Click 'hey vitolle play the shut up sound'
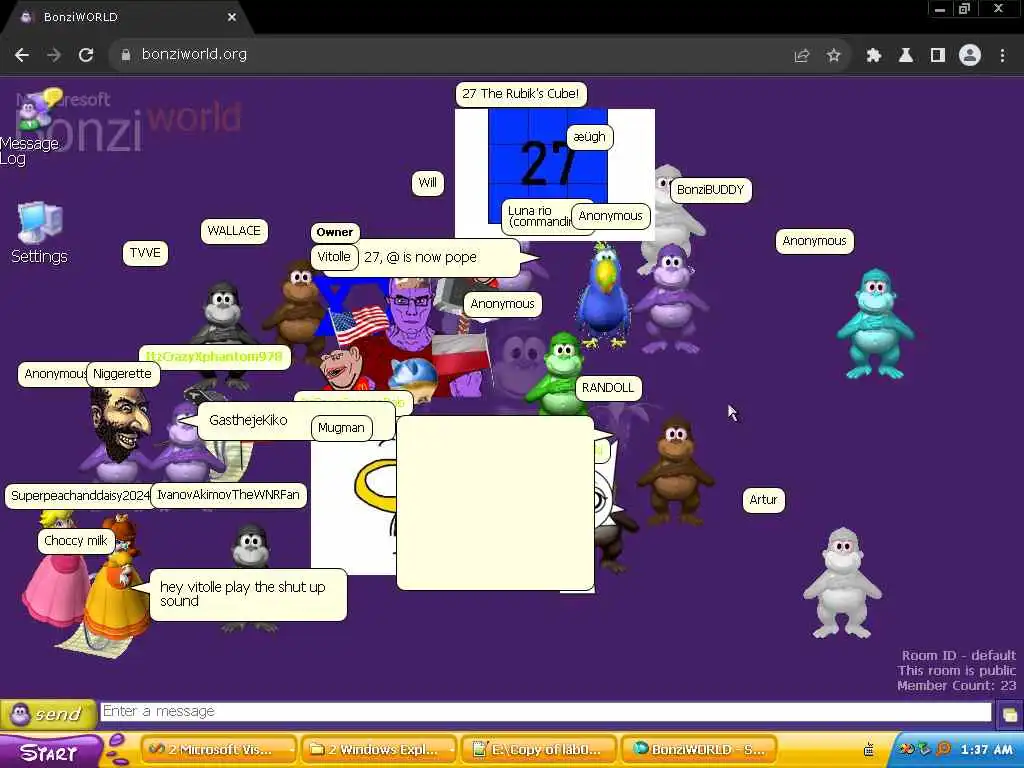Image resolution: width=1024 pixels, height=768 pixels. 248,594
